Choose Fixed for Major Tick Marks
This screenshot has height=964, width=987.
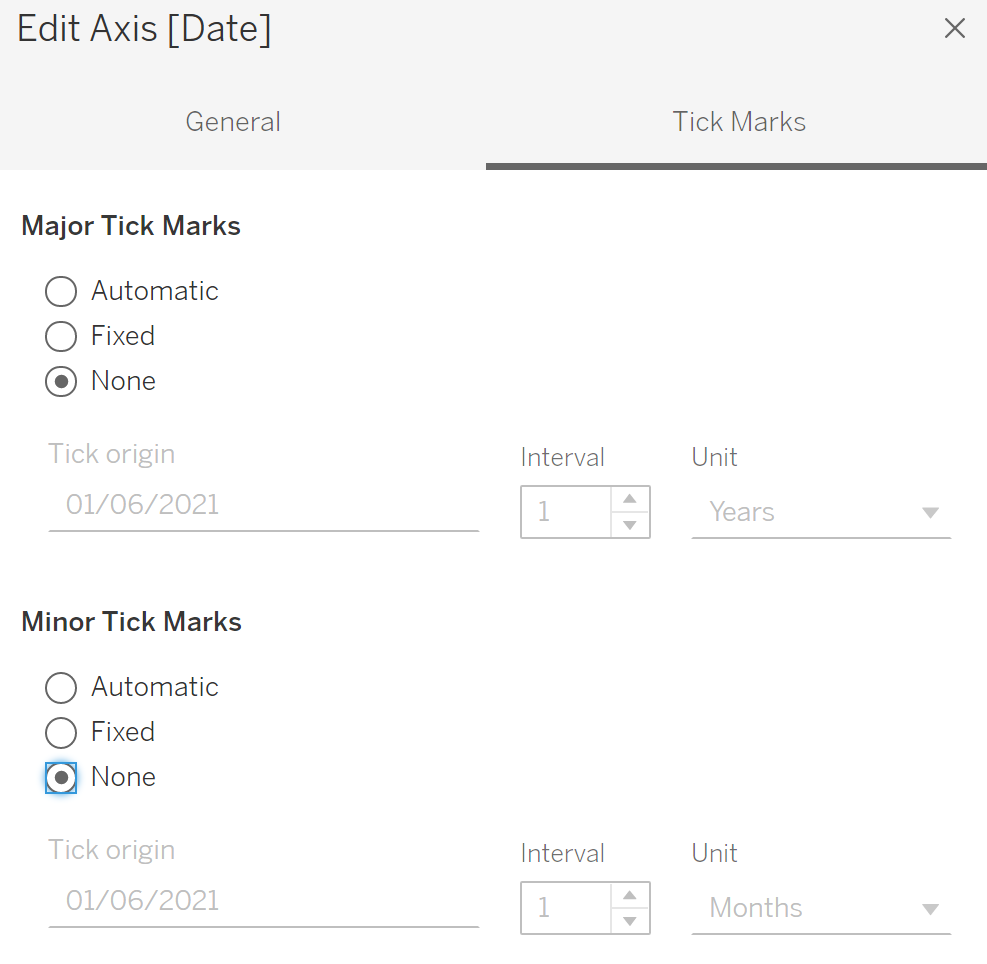click(x=61, y=337)
